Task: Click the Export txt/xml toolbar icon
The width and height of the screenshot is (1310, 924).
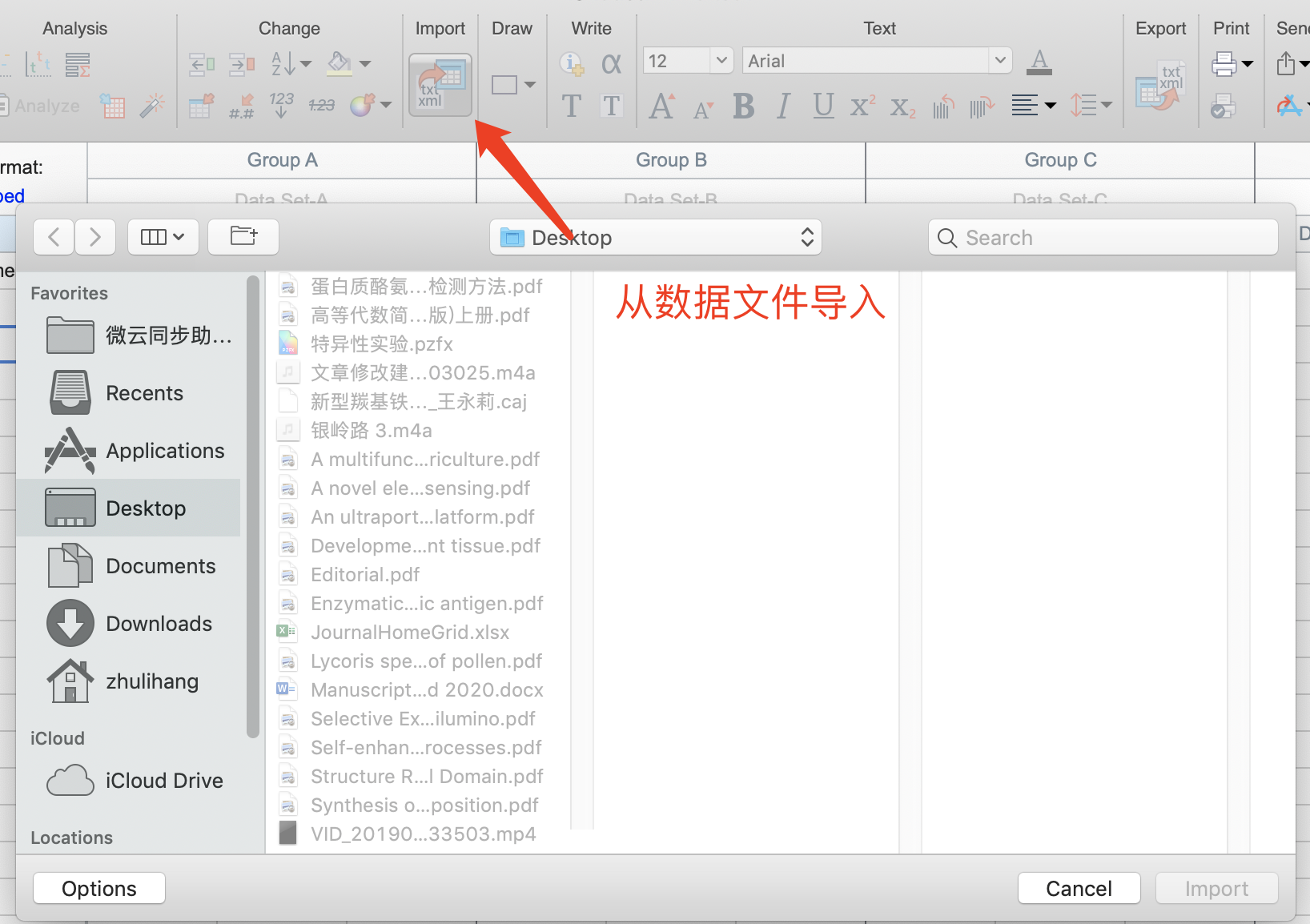Action: 1159,86
